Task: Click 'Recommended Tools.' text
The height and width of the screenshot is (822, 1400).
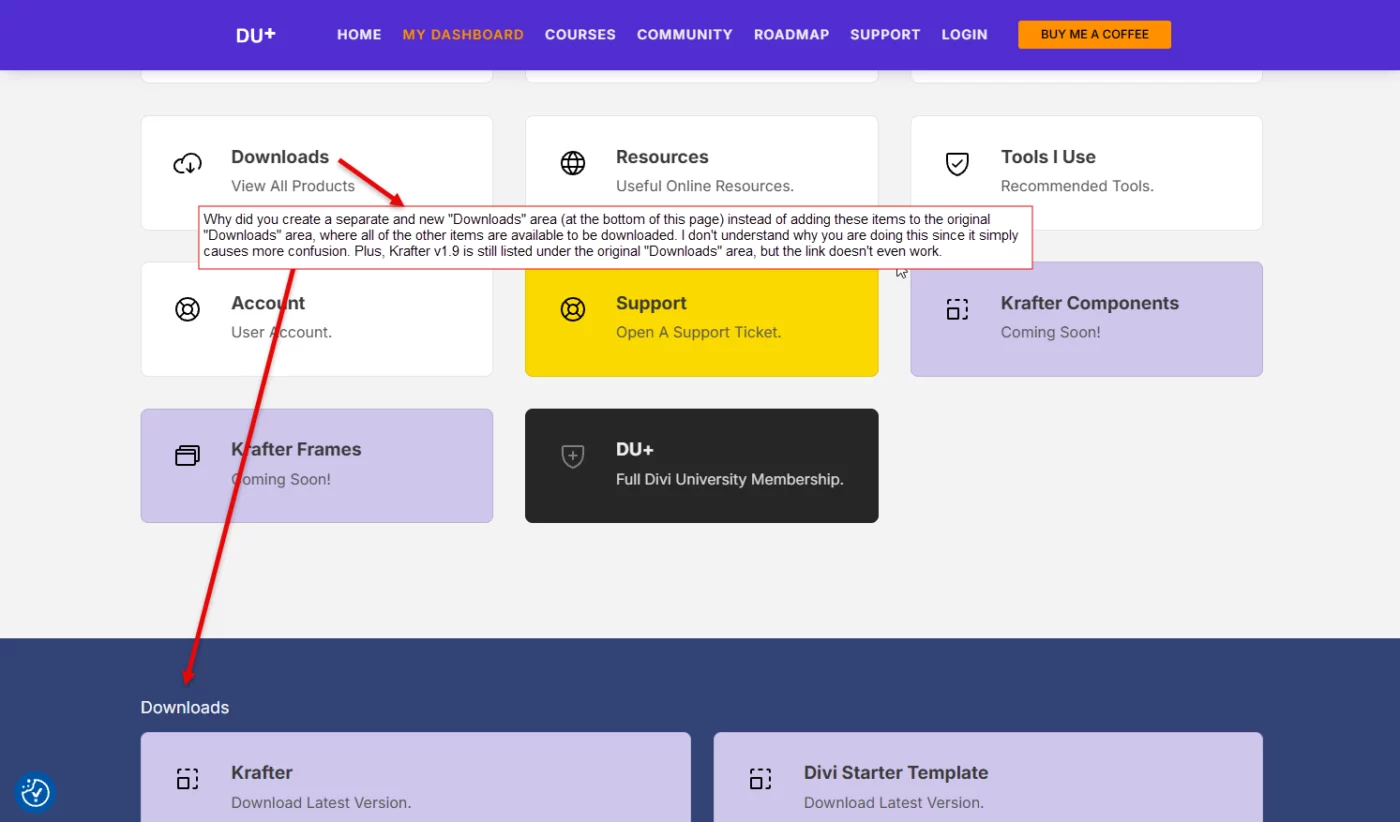Action: tap(1077, 186)
